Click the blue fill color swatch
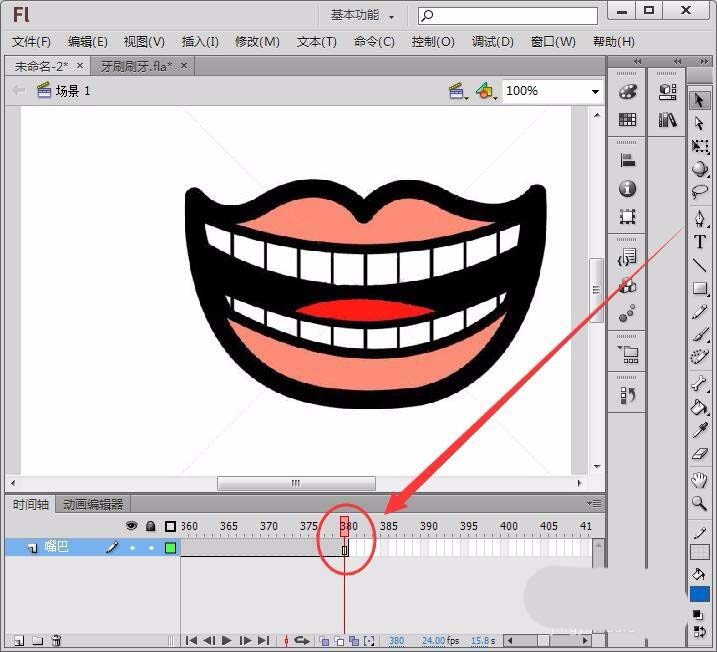Image resolution: width=717 pixels, height=652 pixels. [699, 594]
